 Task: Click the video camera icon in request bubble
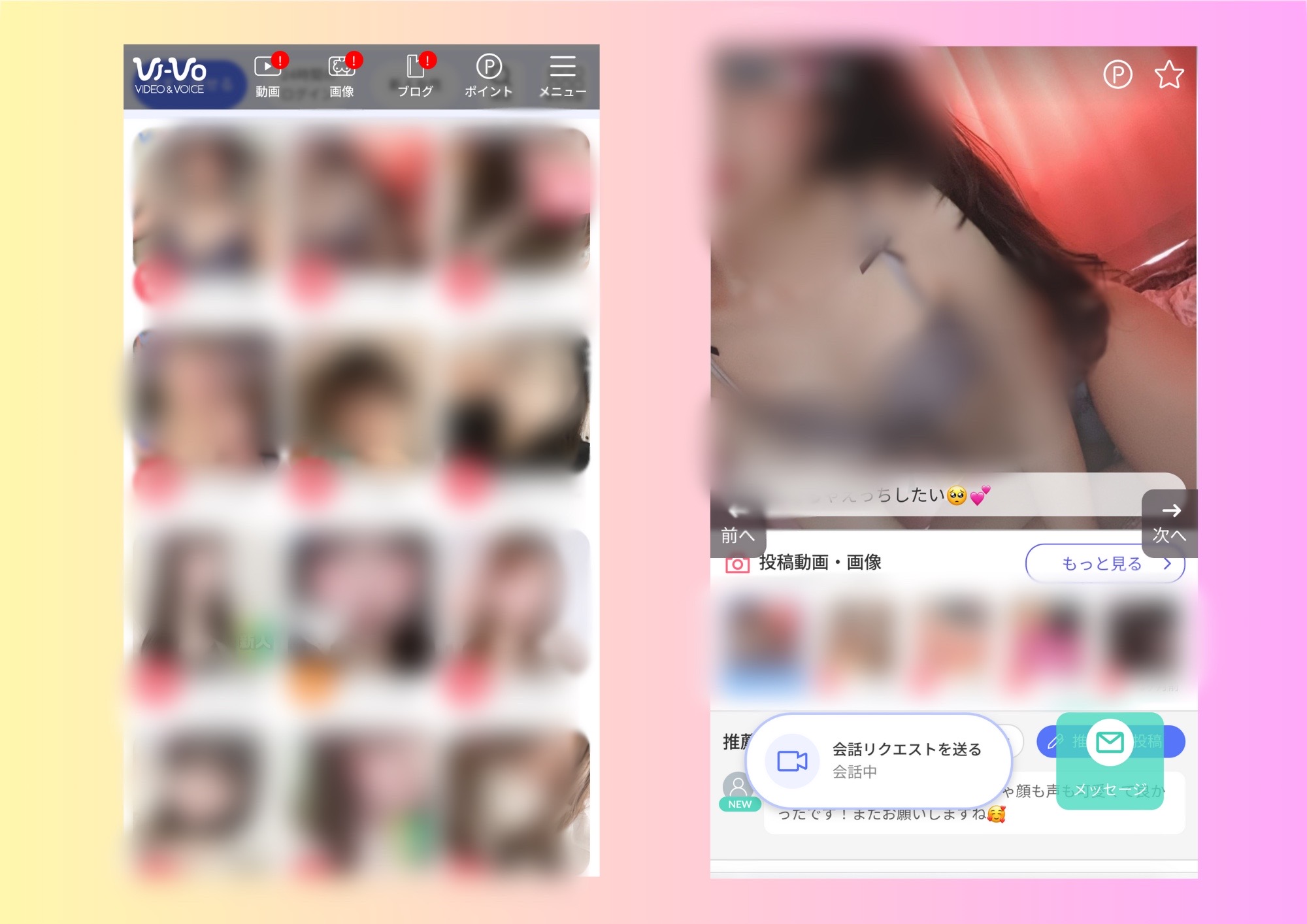792,761
